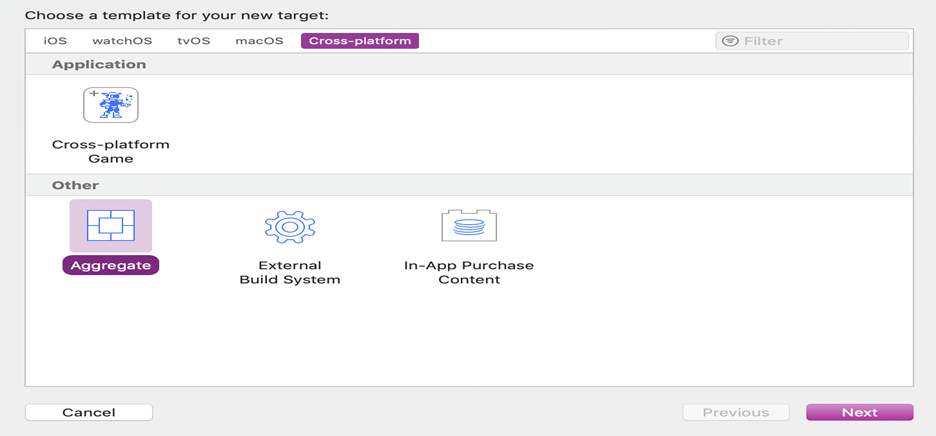Image resolution: width=936 pixels, height=436 pixels.
Task: Switch to the iOS tab
Action: [55, 41]
